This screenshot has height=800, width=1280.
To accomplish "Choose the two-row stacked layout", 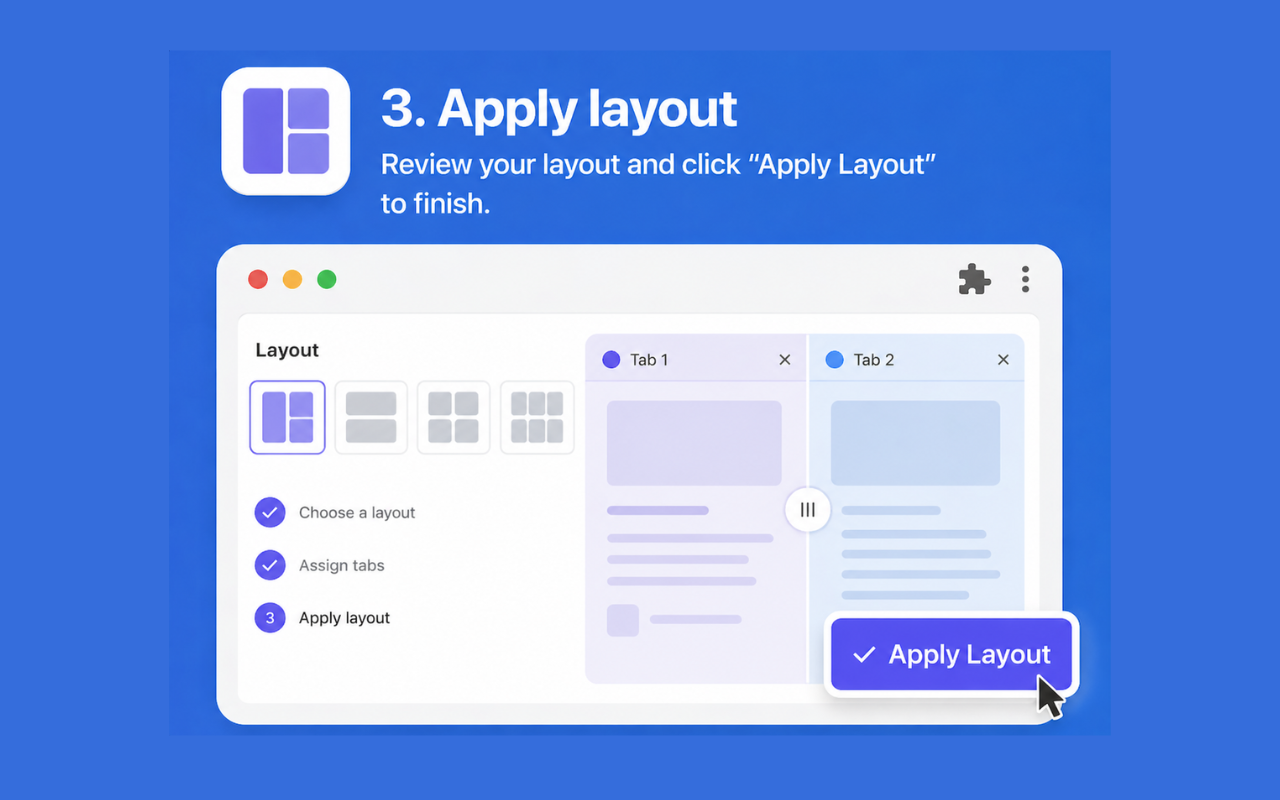I will (371, 417).
